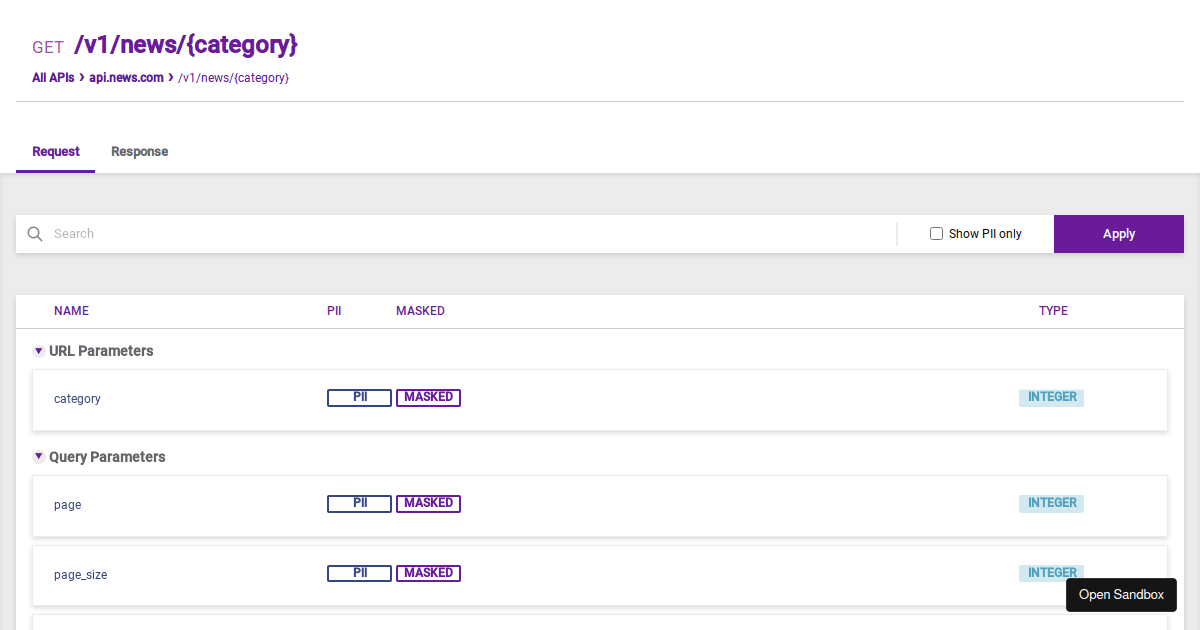This screenshot has height=630, width=1200.
Task: Click the search magnifier icon
Action: (x=35, y=234)
